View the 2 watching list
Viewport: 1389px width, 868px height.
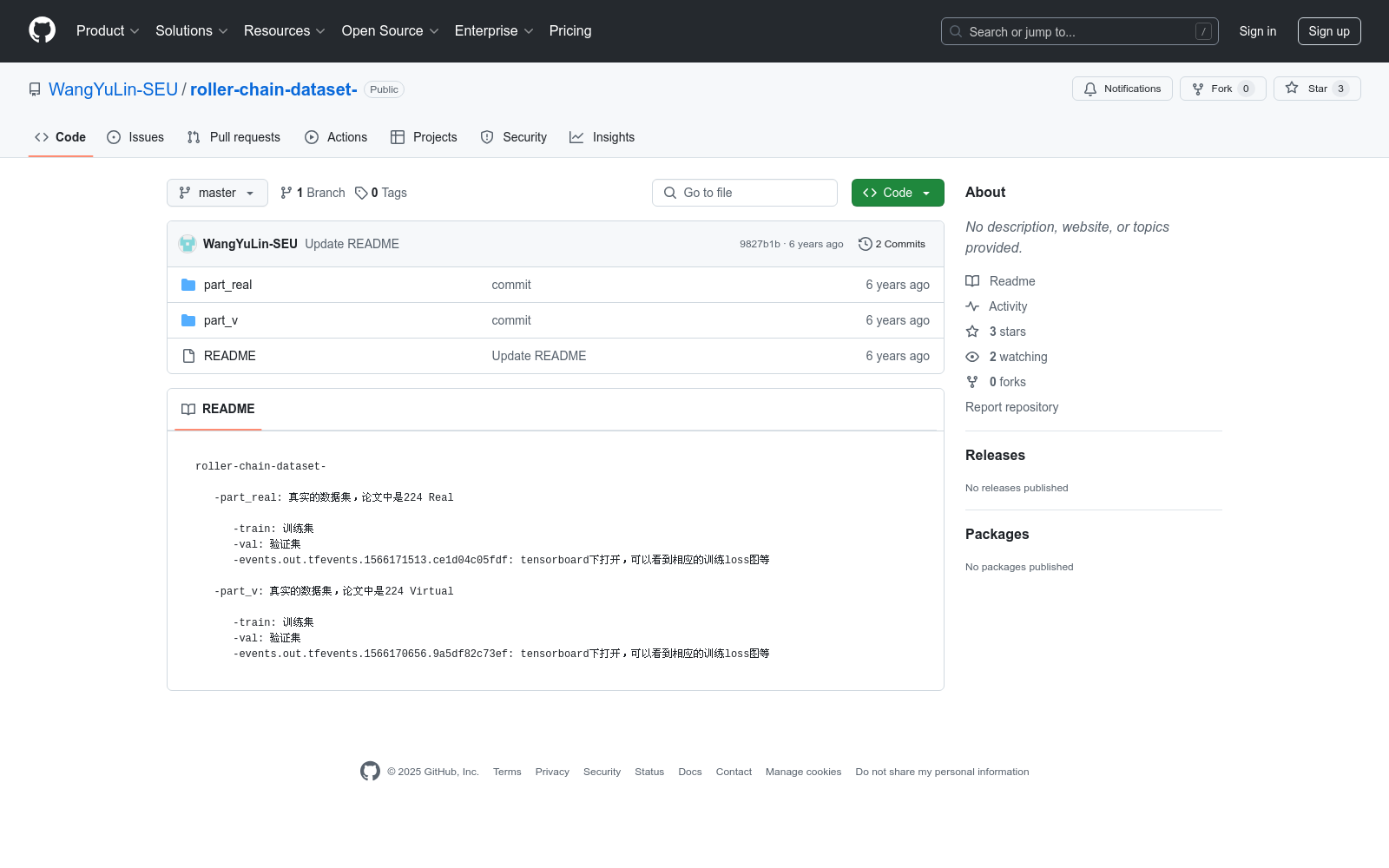[1006, 357]
